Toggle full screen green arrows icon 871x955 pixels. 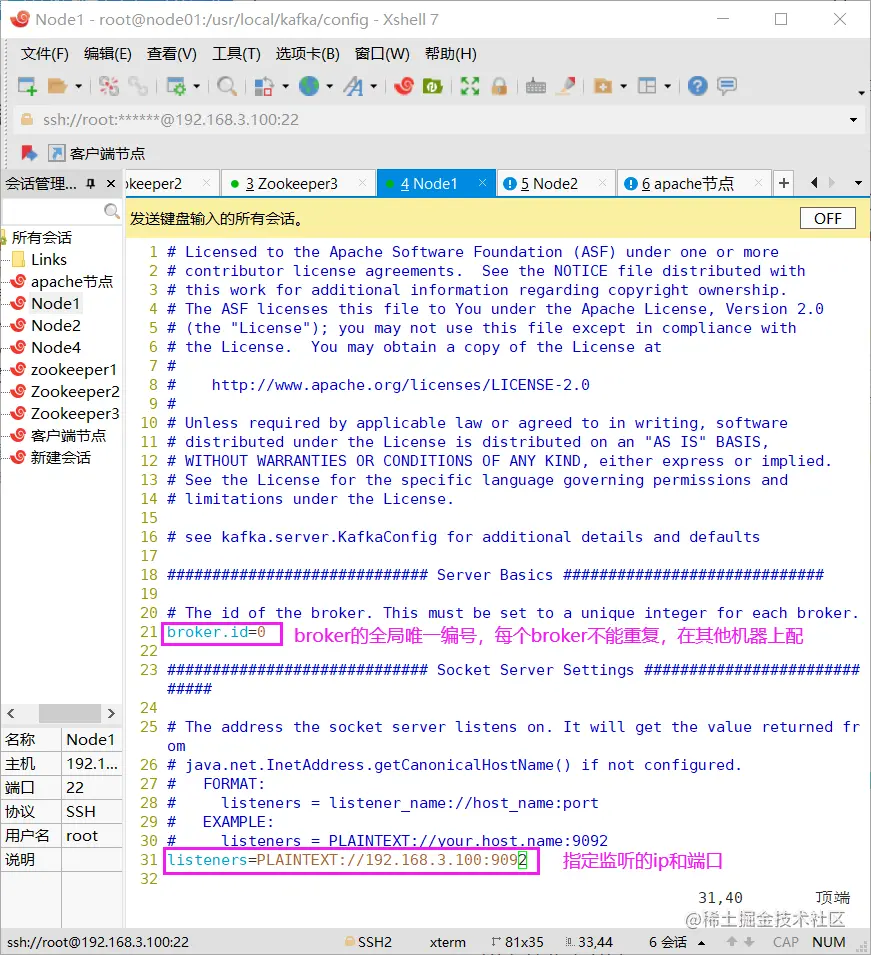tap(470, 86)
